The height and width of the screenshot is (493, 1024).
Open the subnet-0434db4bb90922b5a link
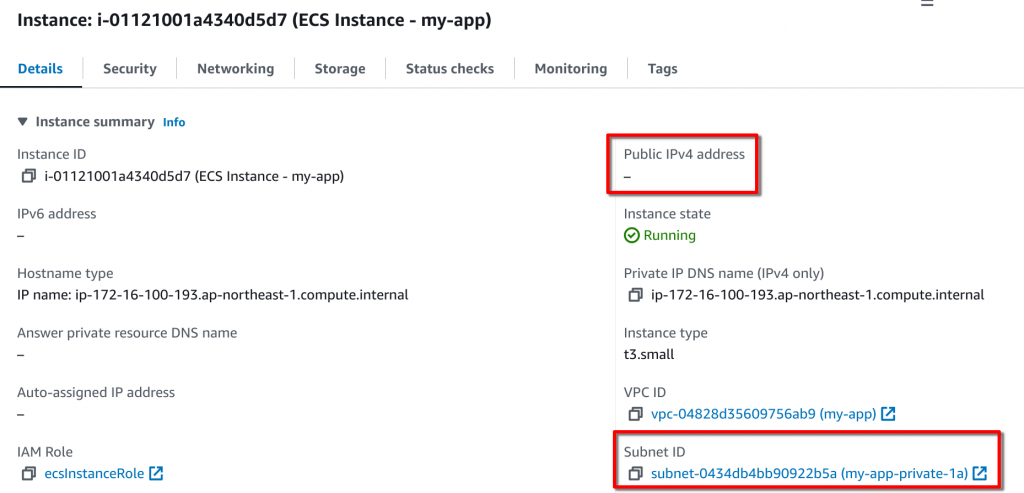(809, 473)
